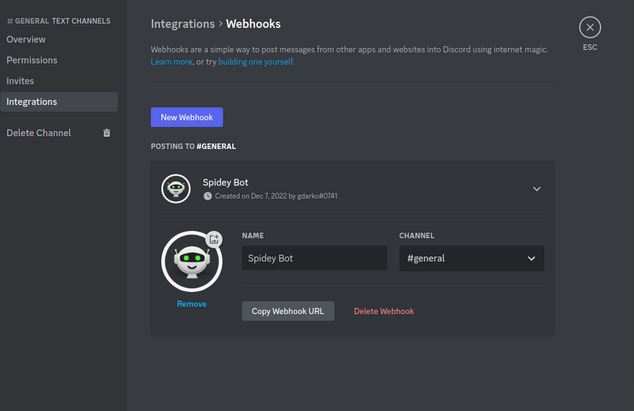Go back via Integrations breadcrumb
Screen dimensions: 634x411
[x=183, y=24]
